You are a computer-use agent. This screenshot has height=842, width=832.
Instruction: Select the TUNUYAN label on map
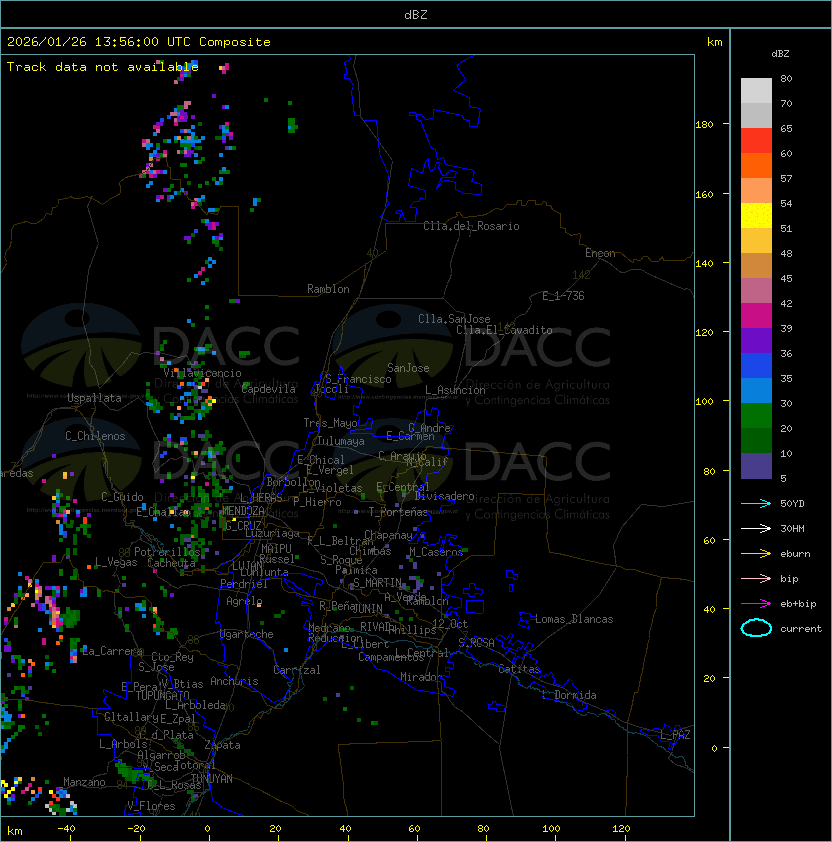point(212,778)
